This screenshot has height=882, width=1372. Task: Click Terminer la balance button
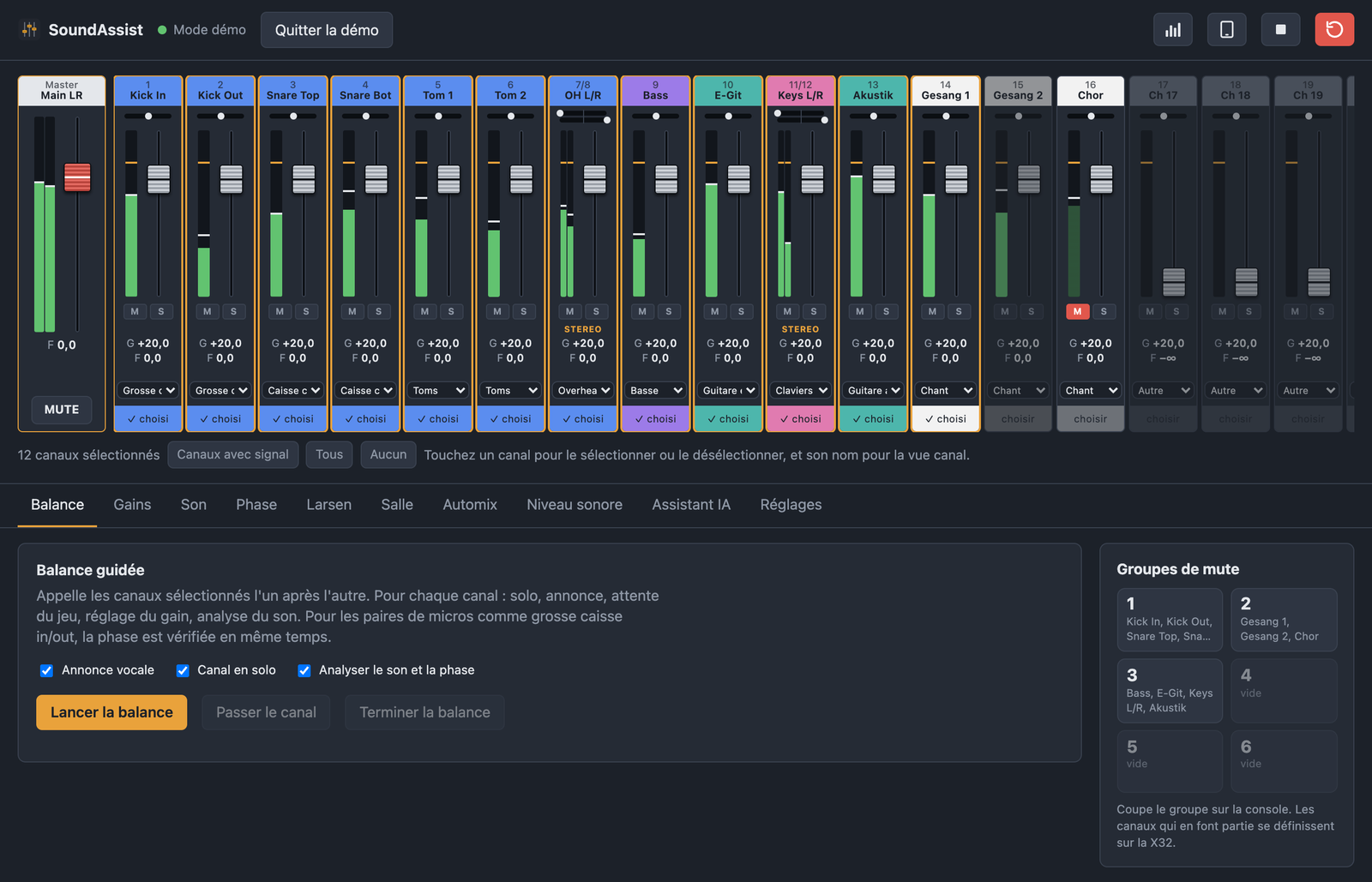[424, 712]
